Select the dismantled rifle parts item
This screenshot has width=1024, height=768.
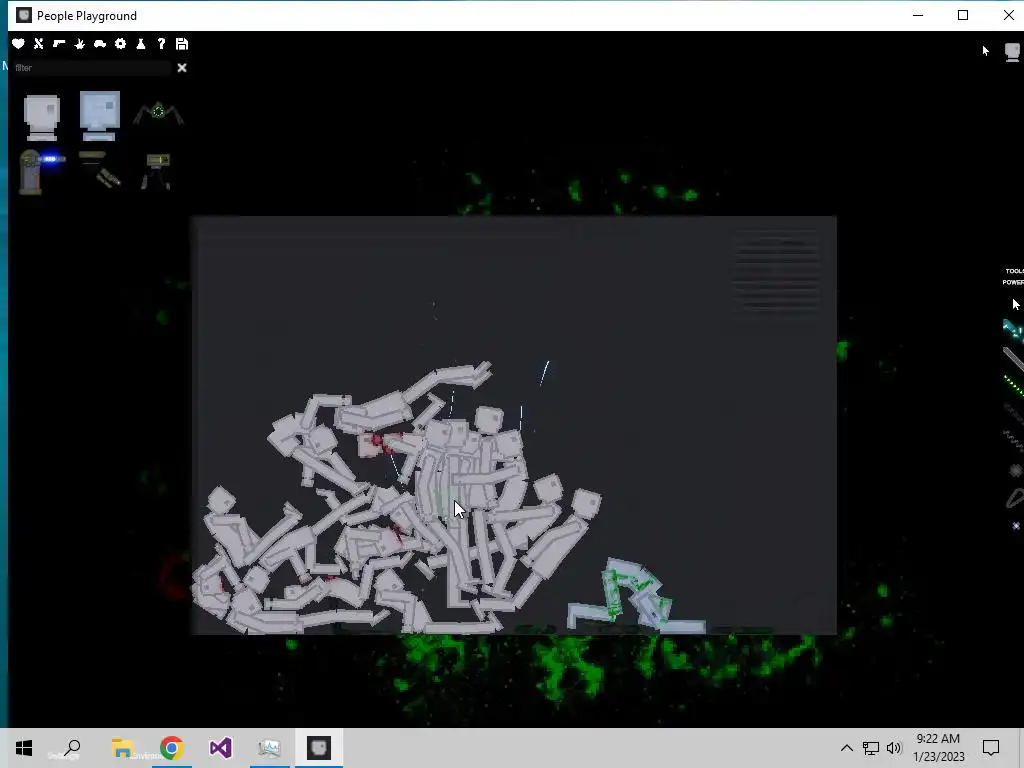pyautogui.click(x=100, y=168)
